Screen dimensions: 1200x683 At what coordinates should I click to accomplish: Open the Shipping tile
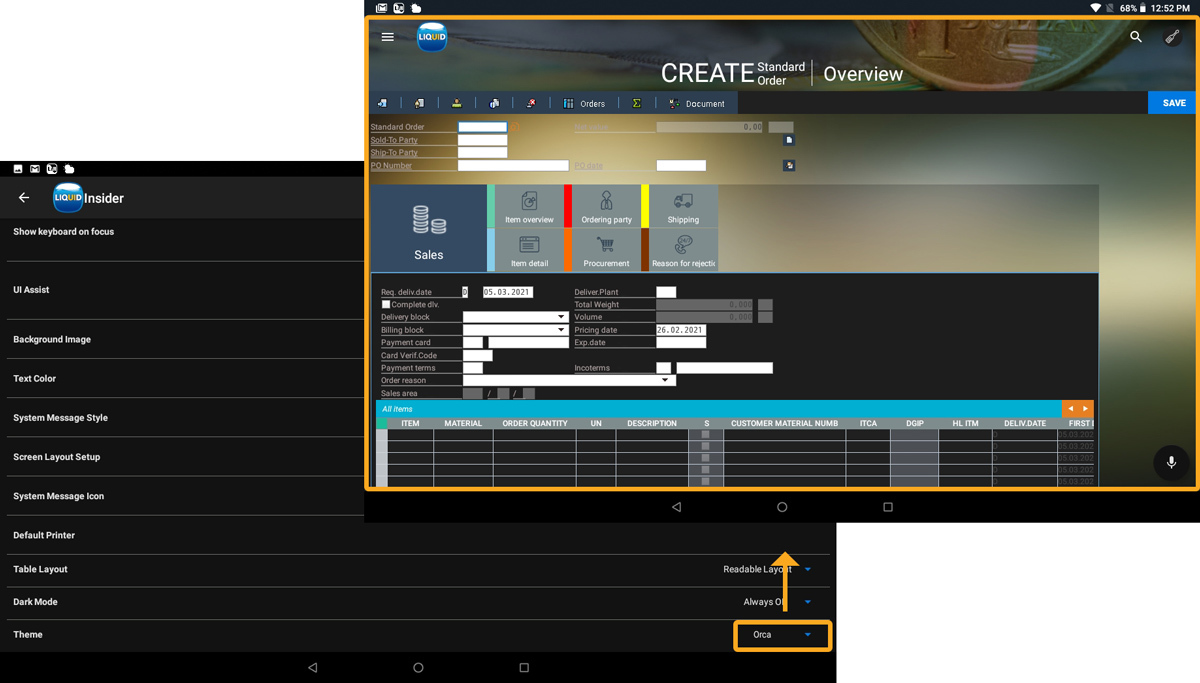pyautogui.click(x=683, y=207)
